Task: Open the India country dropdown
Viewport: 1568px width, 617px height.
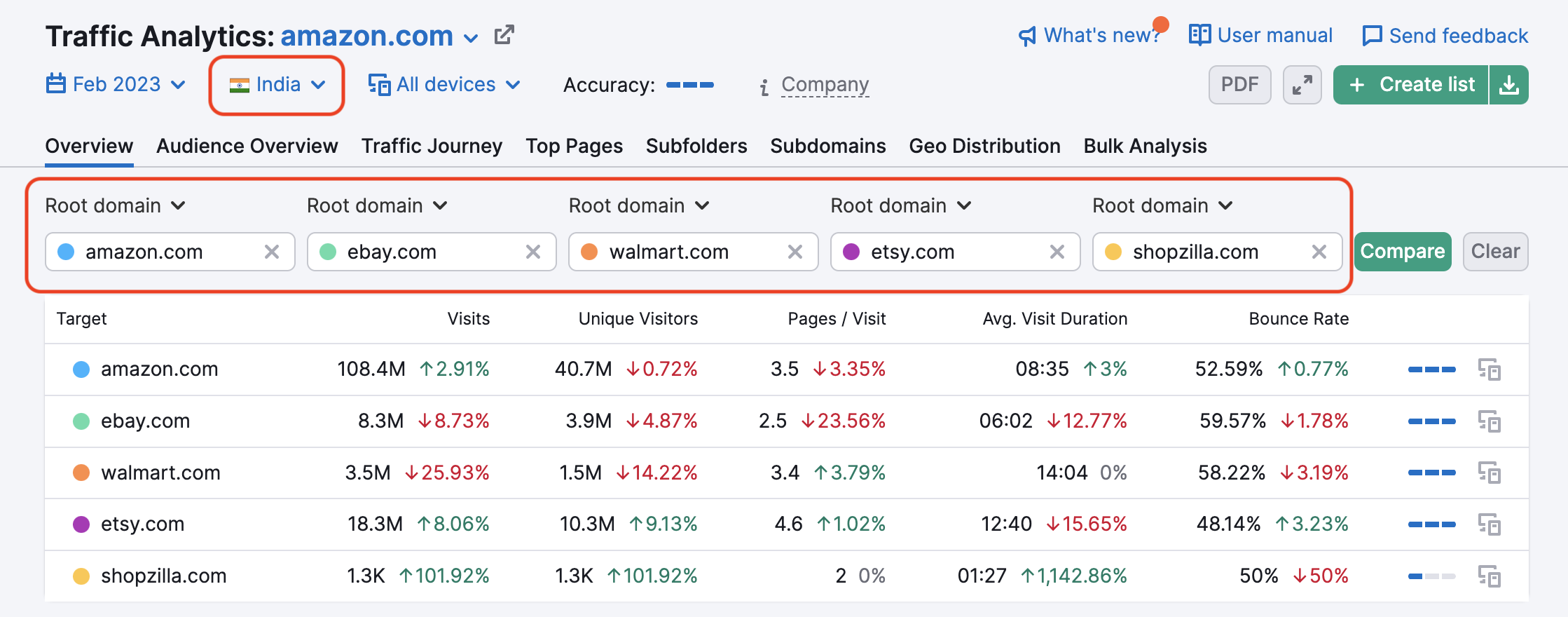Action: pos(278,85)
